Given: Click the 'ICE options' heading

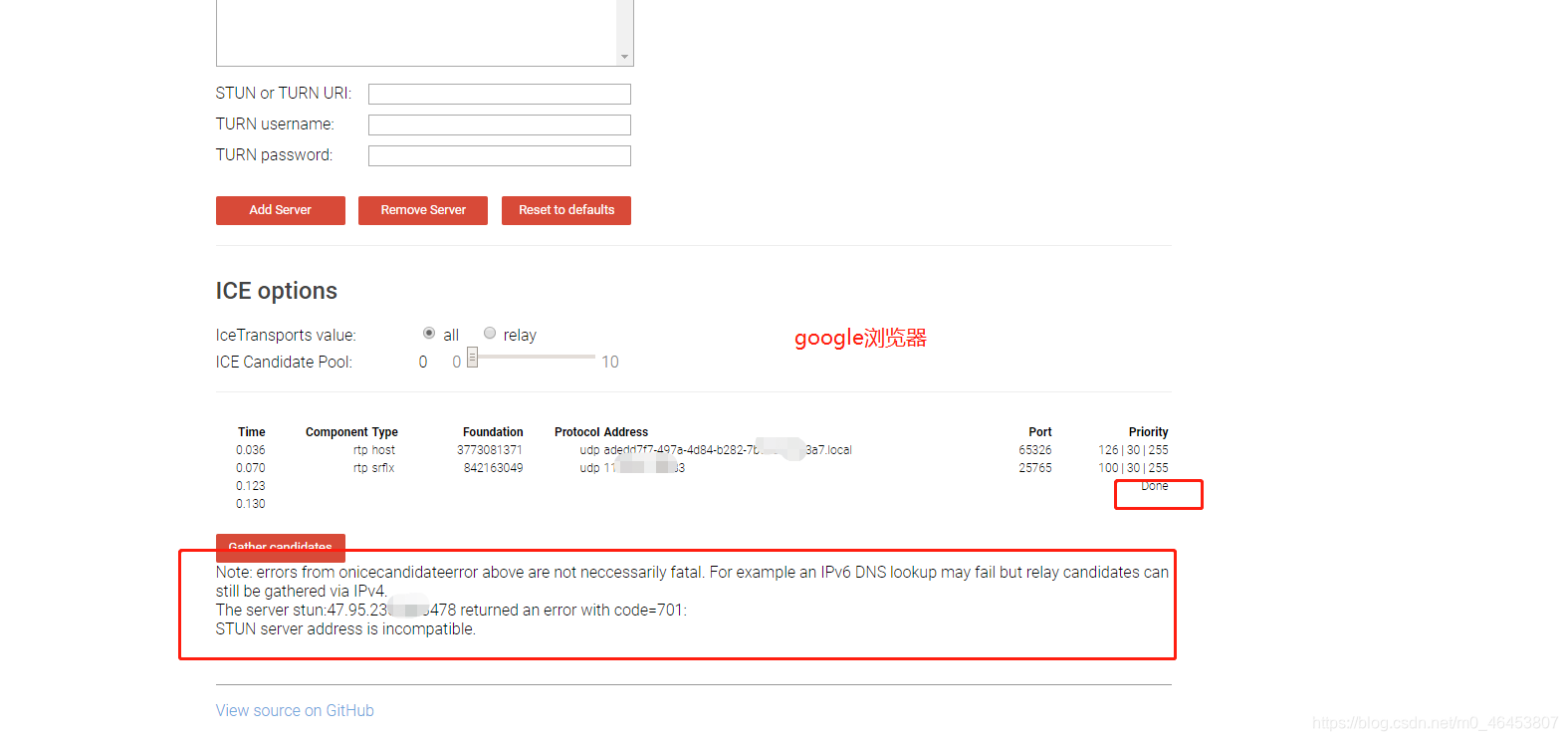Looking at the screenshot, I should pyautogui.click(x=277, y=291).
